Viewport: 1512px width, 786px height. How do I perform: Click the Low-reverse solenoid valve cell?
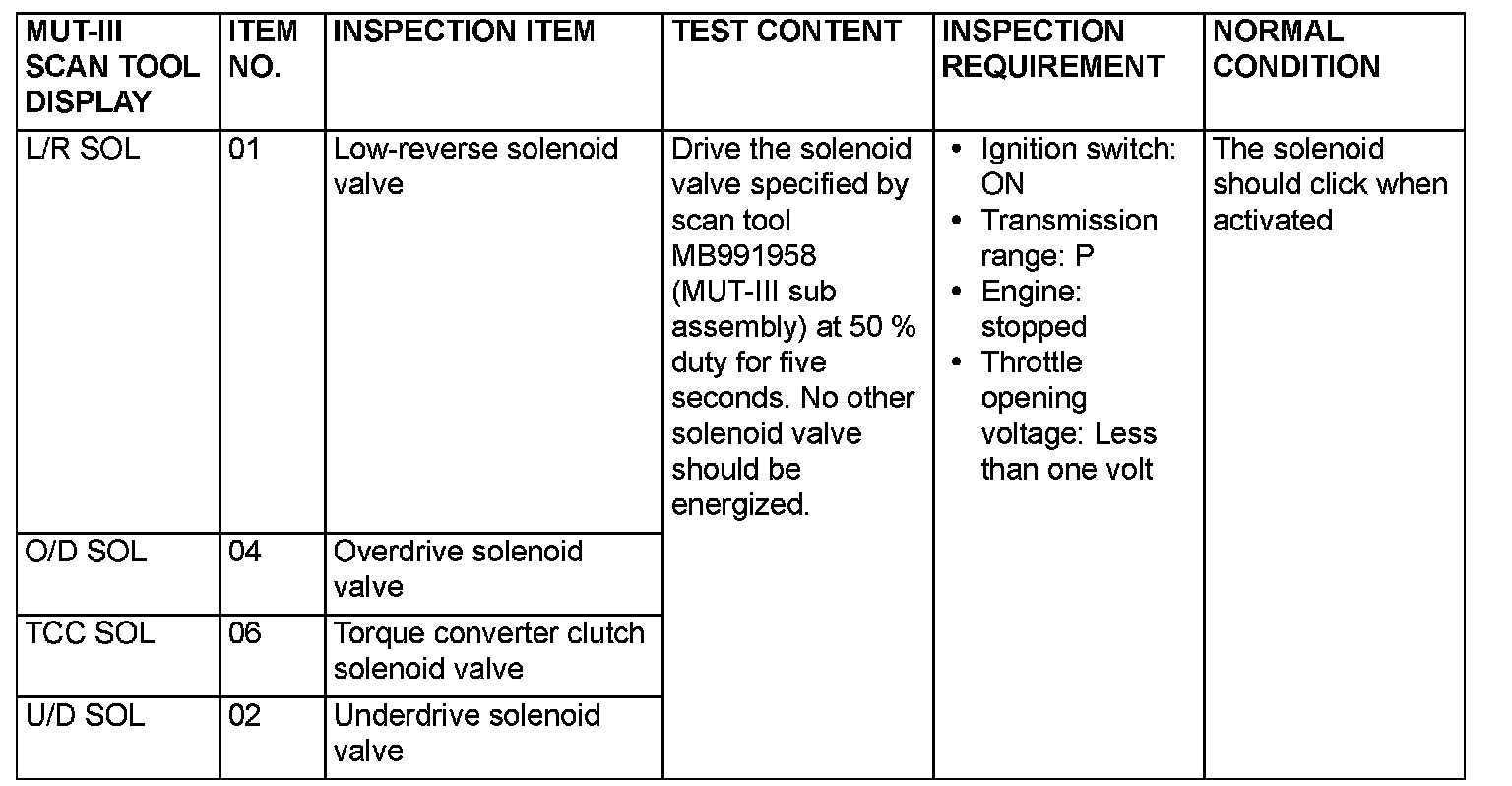tap(476, 166)
